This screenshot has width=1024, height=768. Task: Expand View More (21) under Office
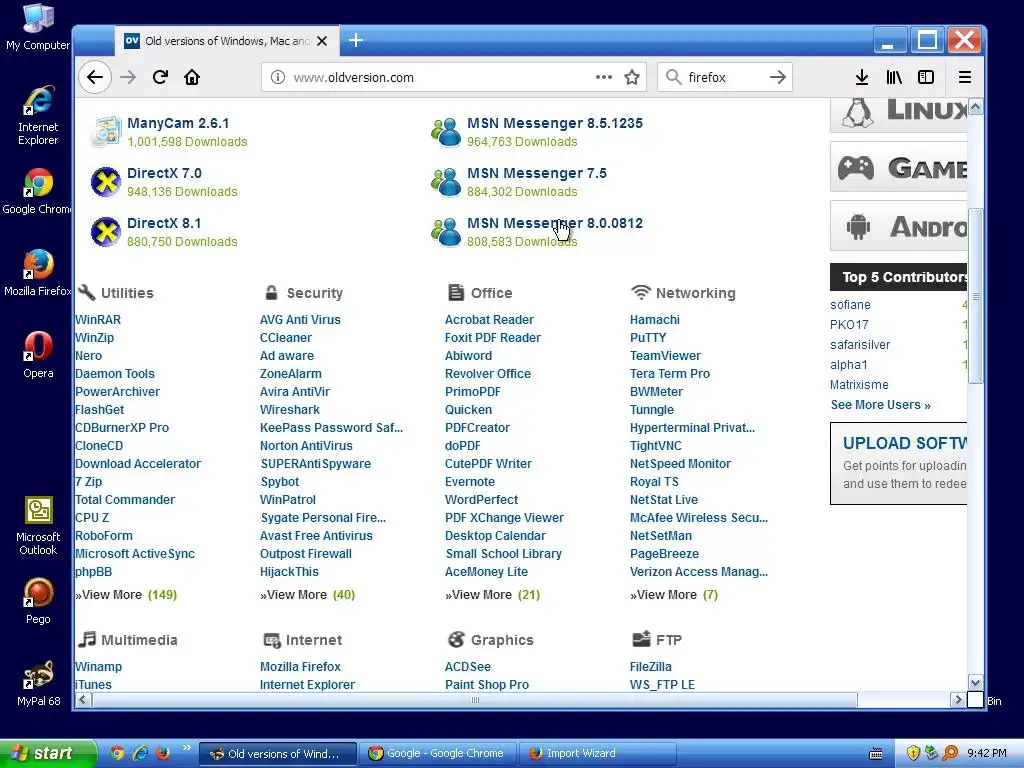pyautogui.click(x=492, y=594)
